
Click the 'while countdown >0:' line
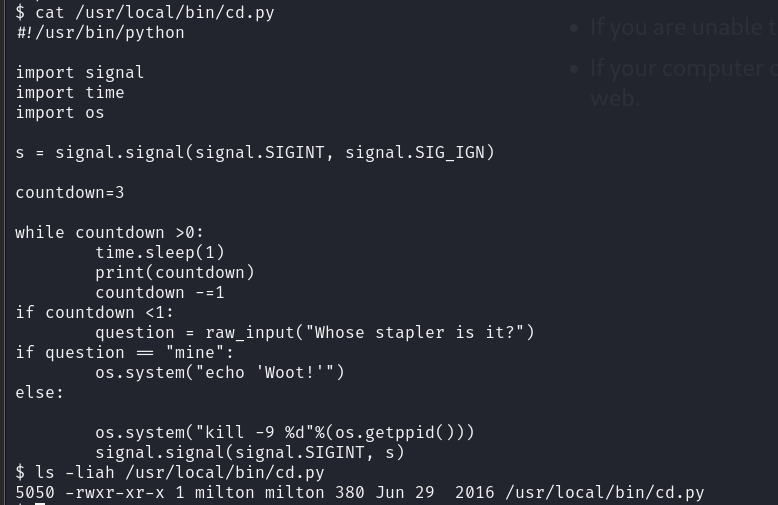[x=110, y=233]
